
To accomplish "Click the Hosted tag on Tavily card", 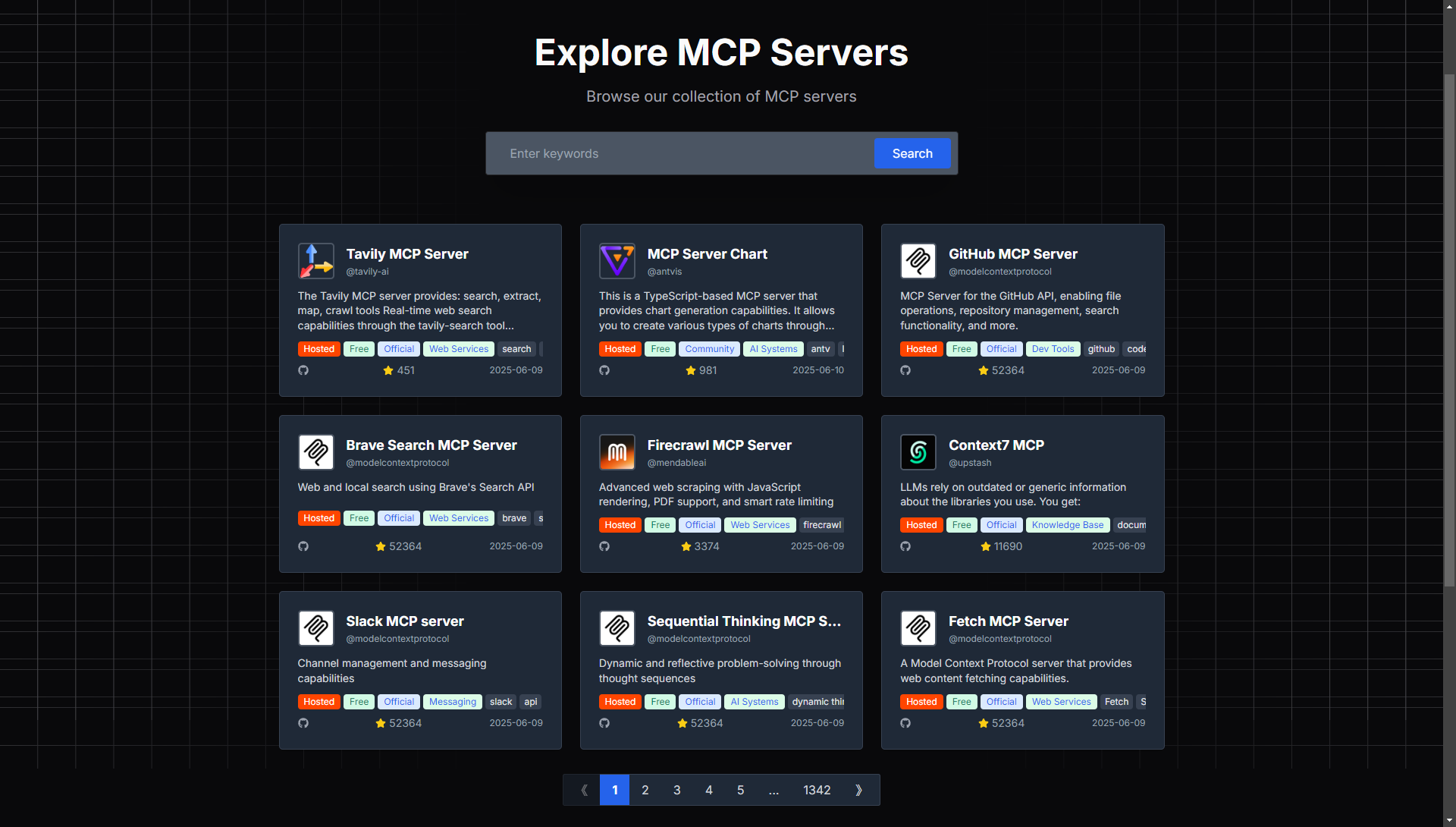I will click(319, 349).
